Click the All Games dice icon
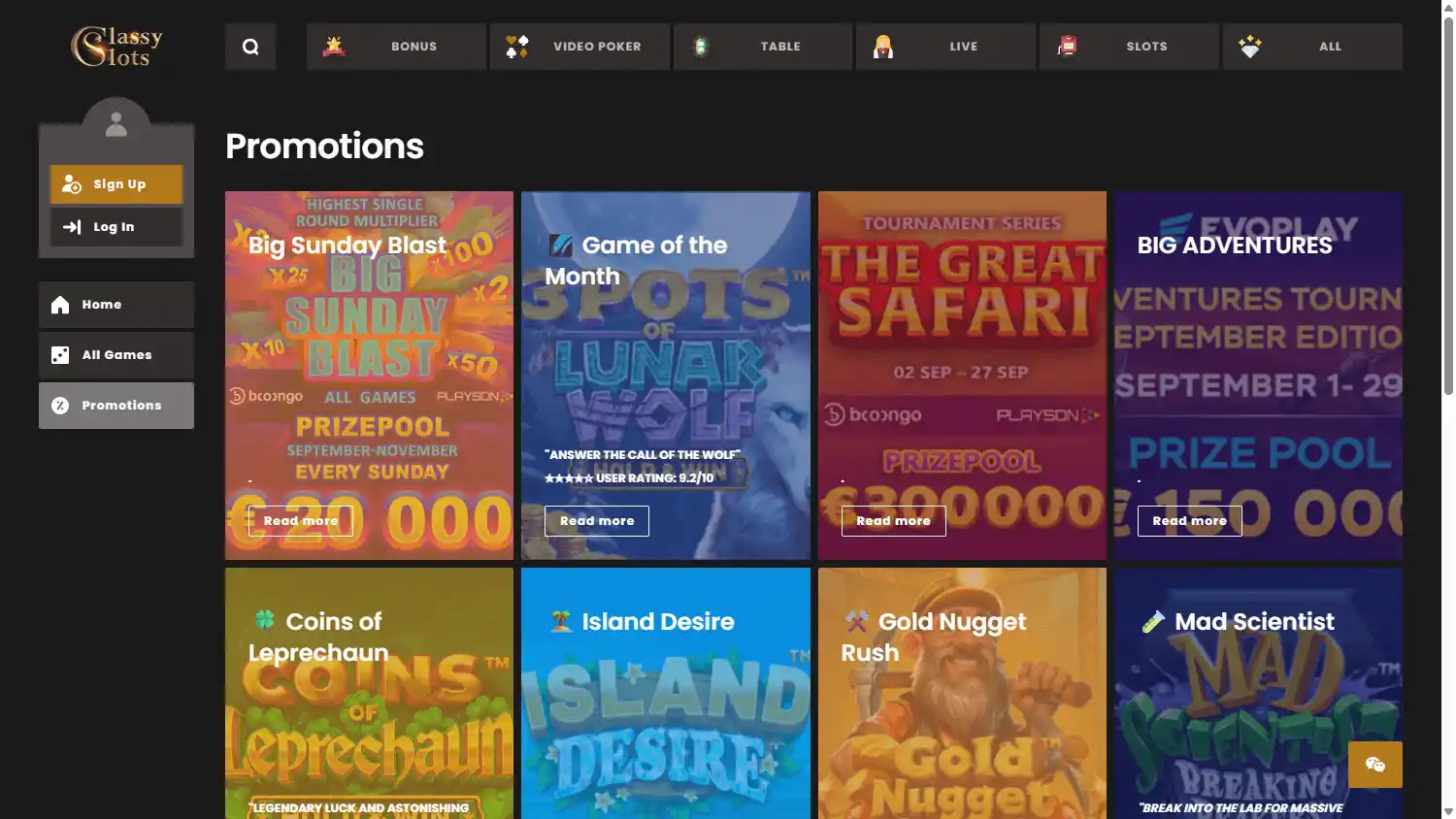The image size is (1456, 819). click(x=60, y=355)
